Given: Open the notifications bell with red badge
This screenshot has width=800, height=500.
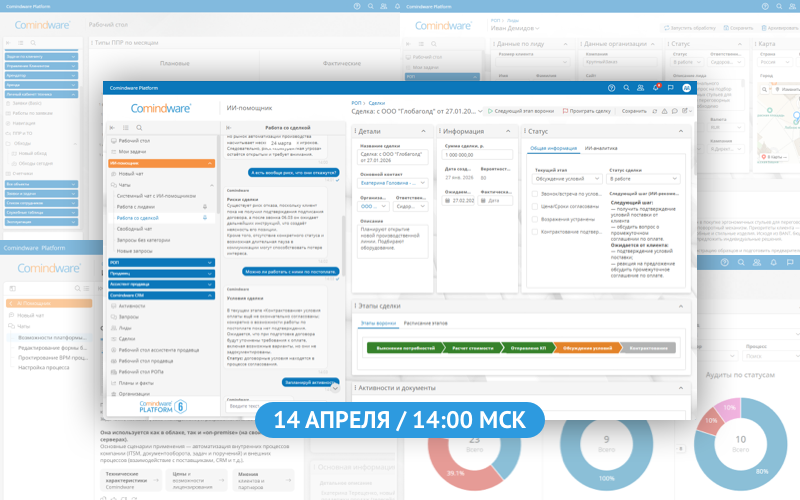Looking at the screenshot, I should point(656,88).
